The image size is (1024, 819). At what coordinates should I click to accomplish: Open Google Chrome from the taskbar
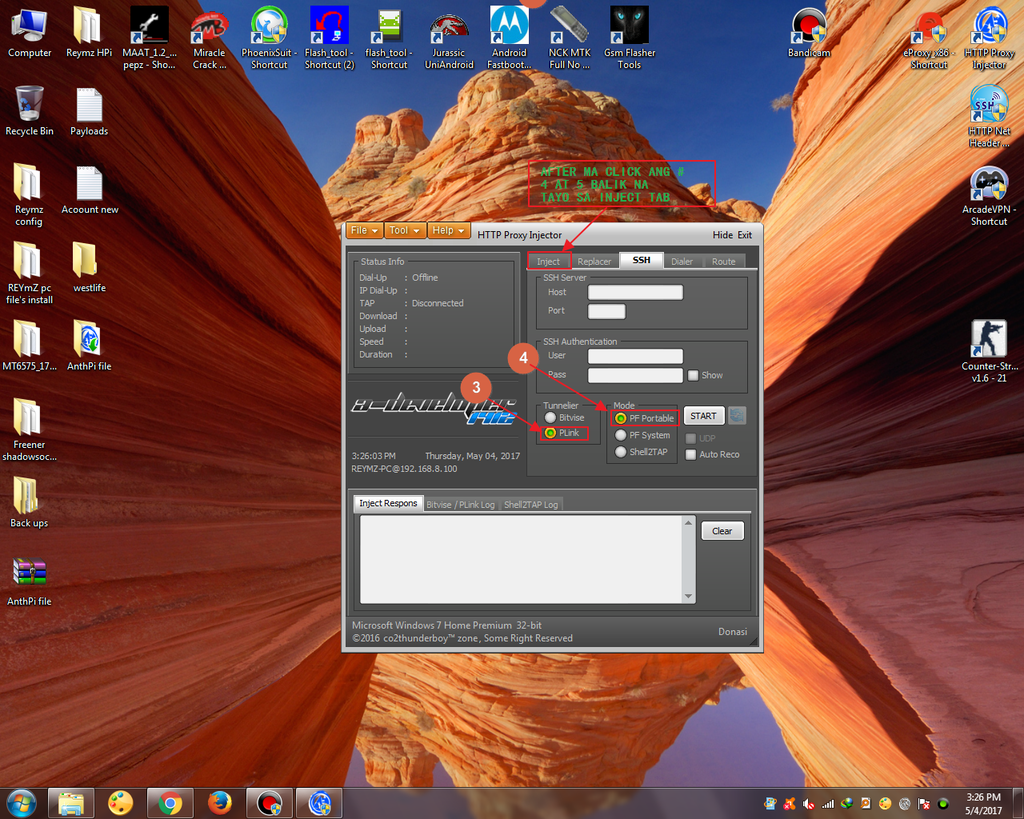(170, 802)
